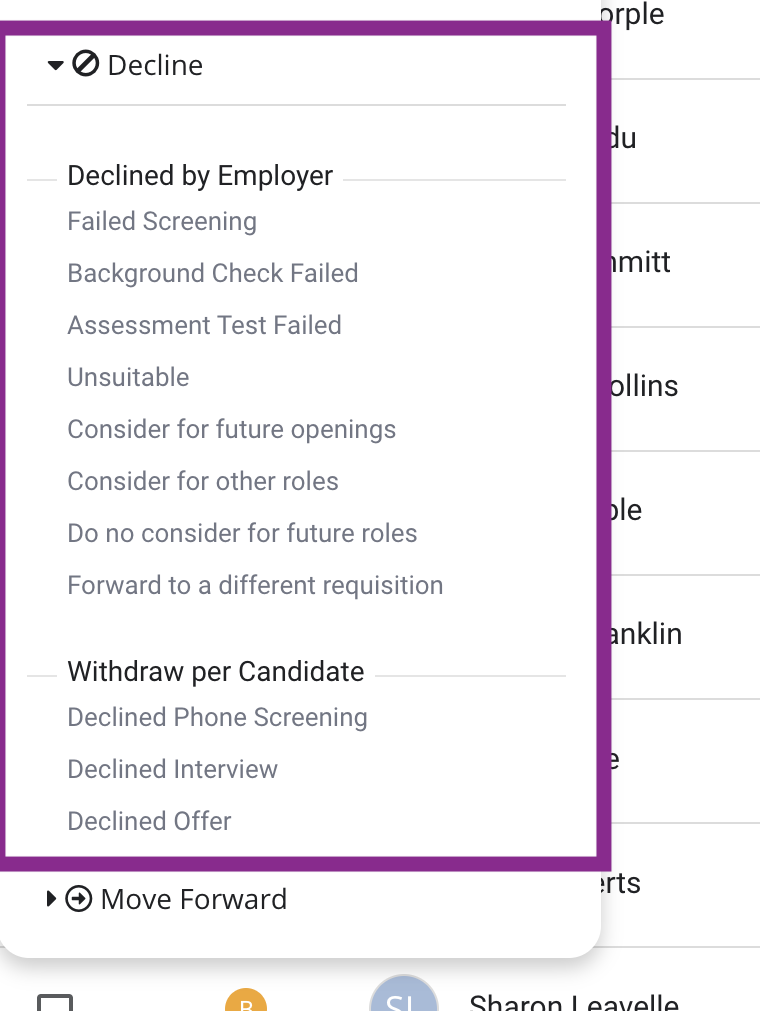Pick Declined Offer withdrawal reason

tap(149, 821)
